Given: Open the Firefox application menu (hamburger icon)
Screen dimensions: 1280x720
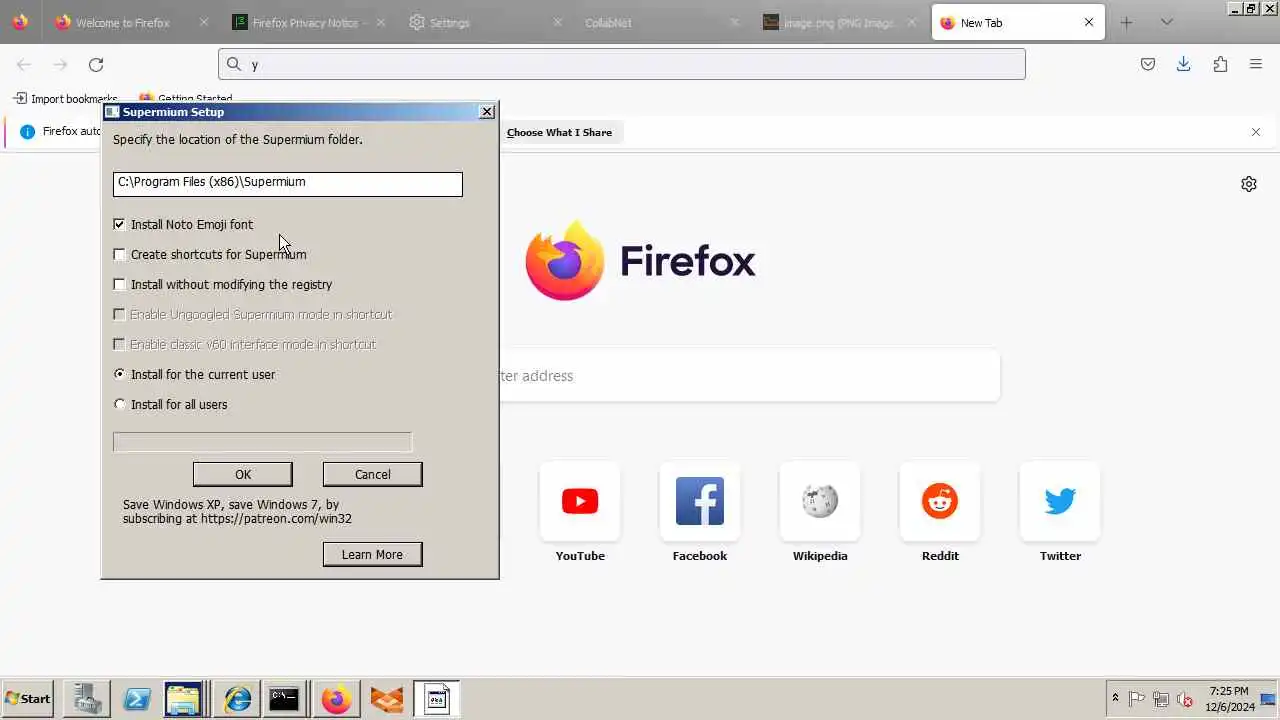Looking at the screenshot, I should pyautogui.click(x=1256, y=64).
